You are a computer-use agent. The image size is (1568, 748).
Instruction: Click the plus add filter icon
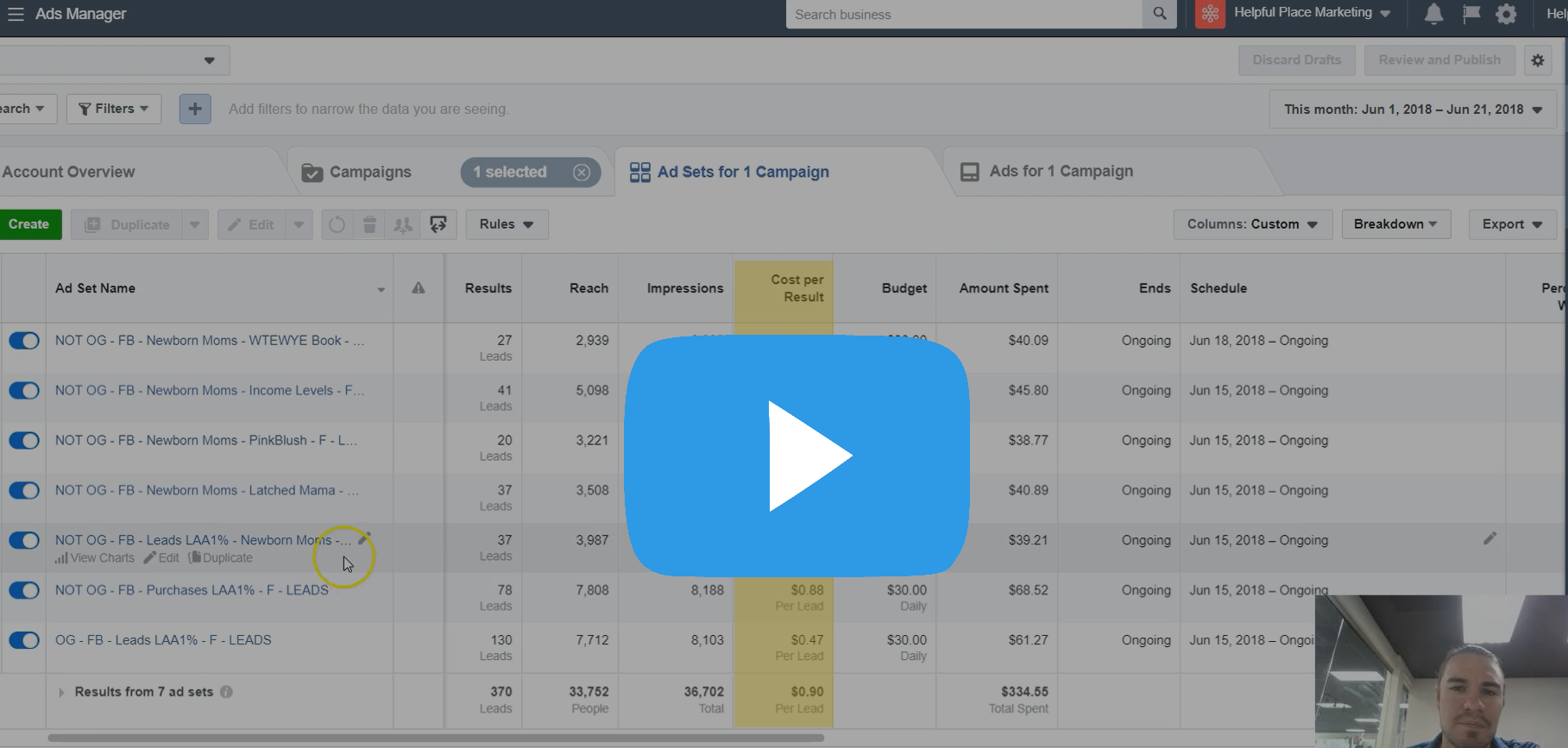[x=195, y=109]
